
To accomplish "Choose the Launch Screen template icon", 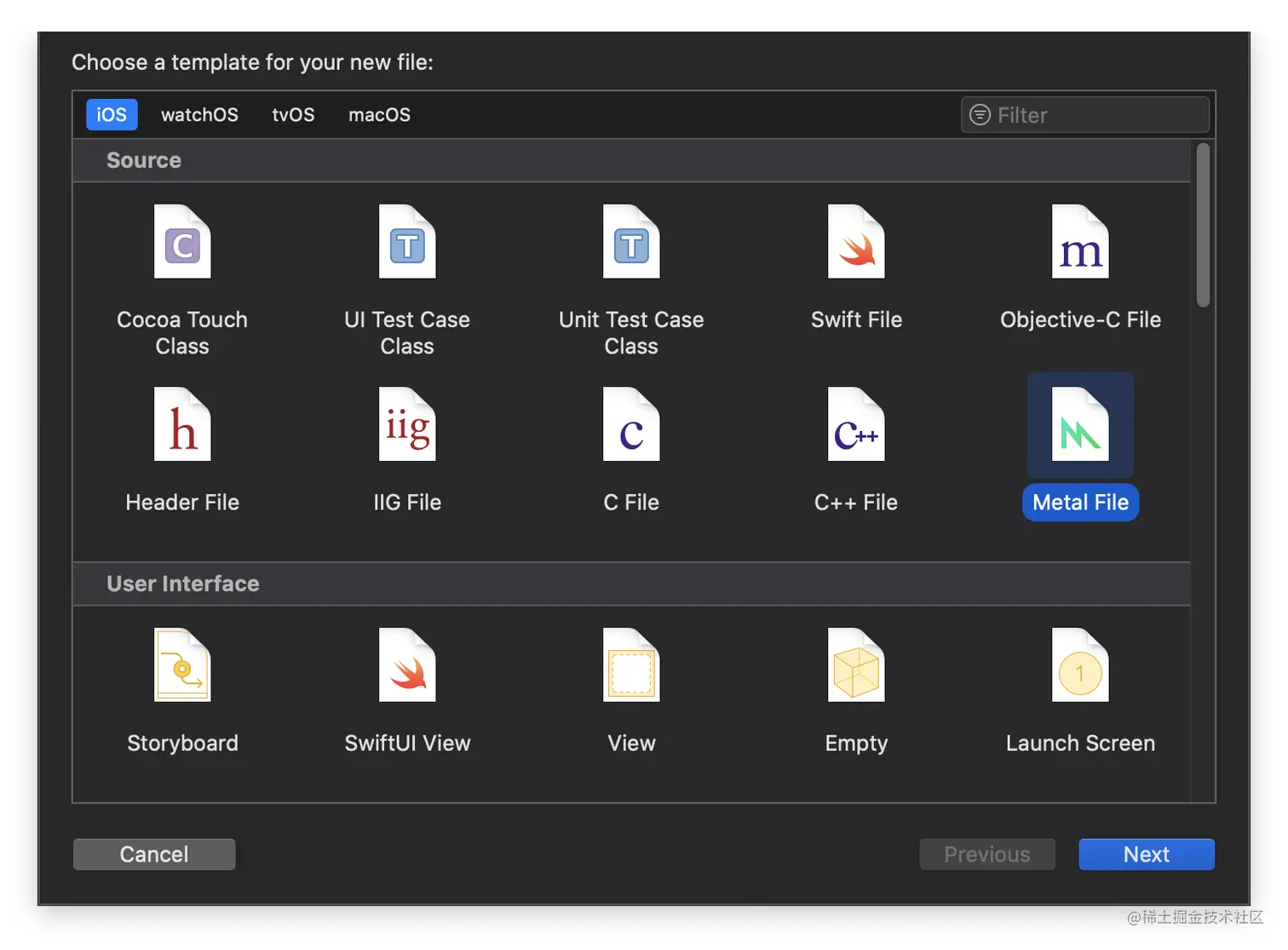I will tap(1080, 665).
